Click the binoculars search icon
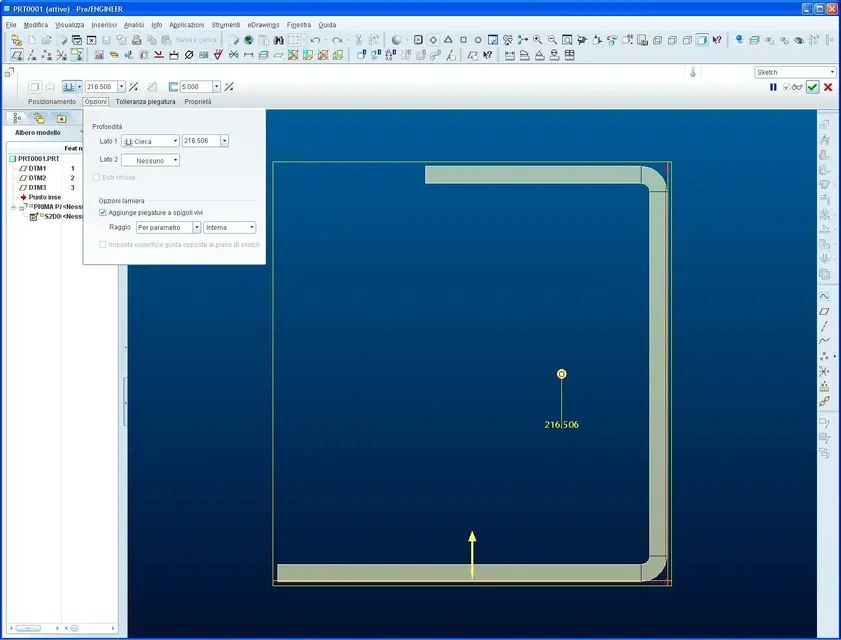Viewport: 841px width, 640px height. point(278,40)
